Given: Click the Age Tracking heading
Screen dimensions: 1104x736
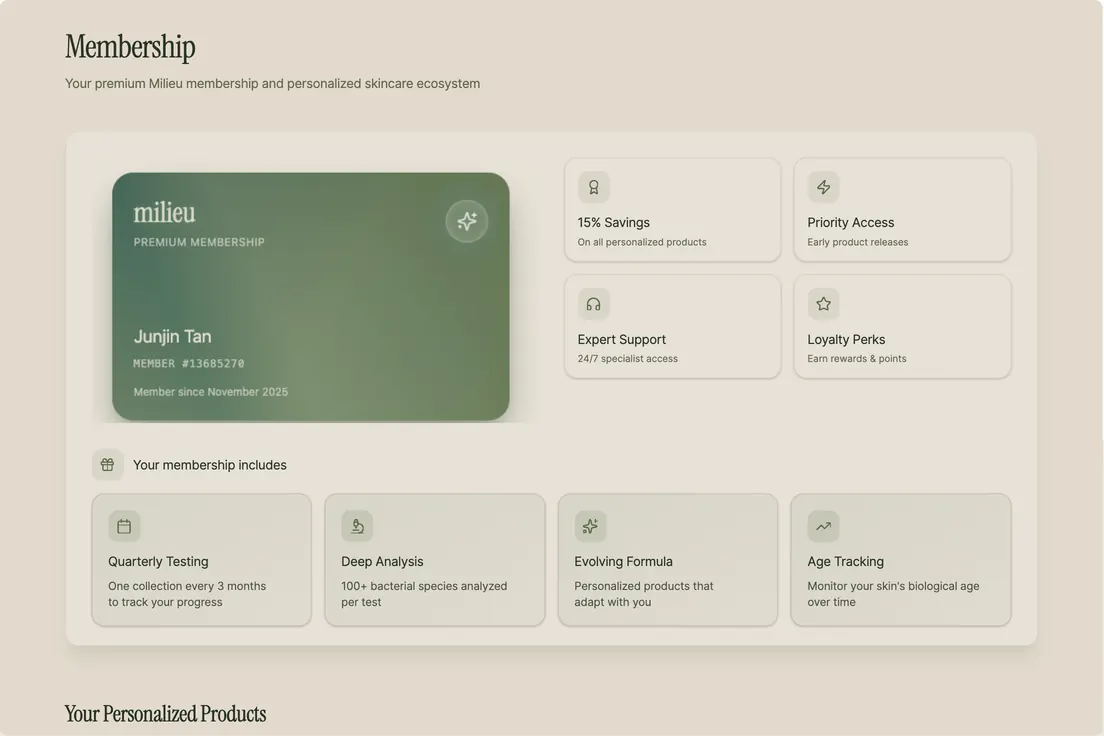Looking at the screenshot, I should click(845, 561).
